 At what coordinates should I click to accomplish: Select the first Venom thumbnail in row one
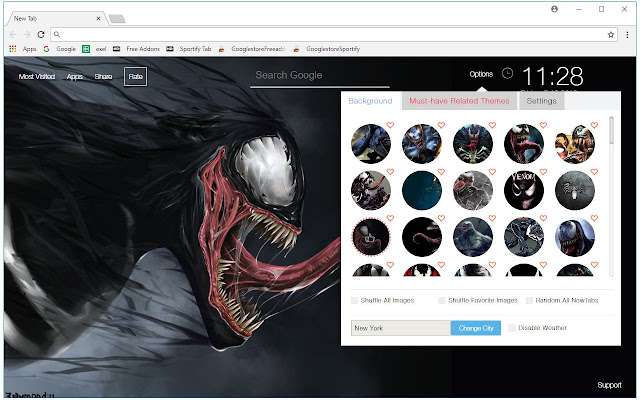pyautogui.click(x=371, y=144)
